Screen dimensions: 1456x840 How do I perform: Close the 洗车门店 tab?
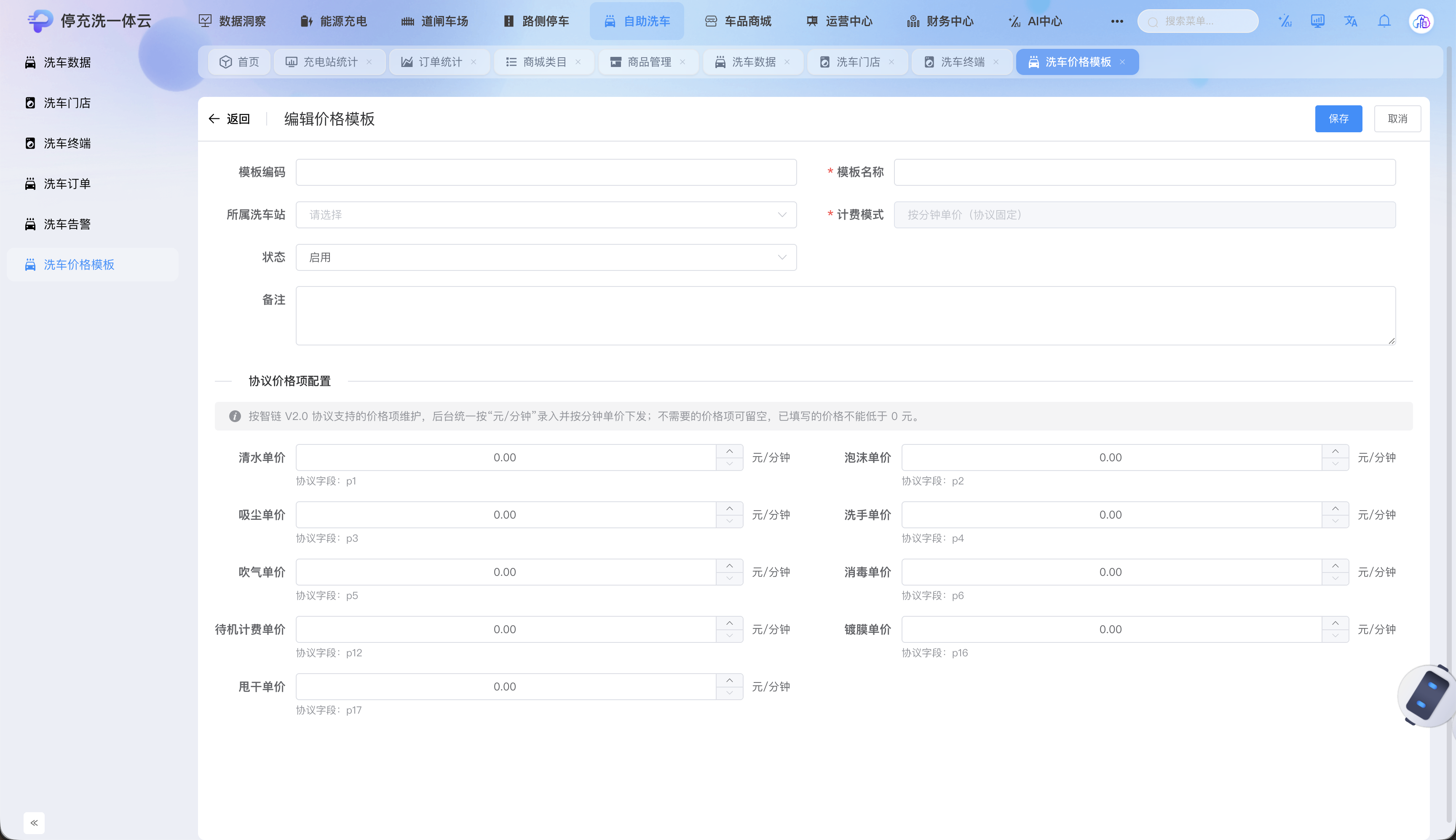pos(891,62)
